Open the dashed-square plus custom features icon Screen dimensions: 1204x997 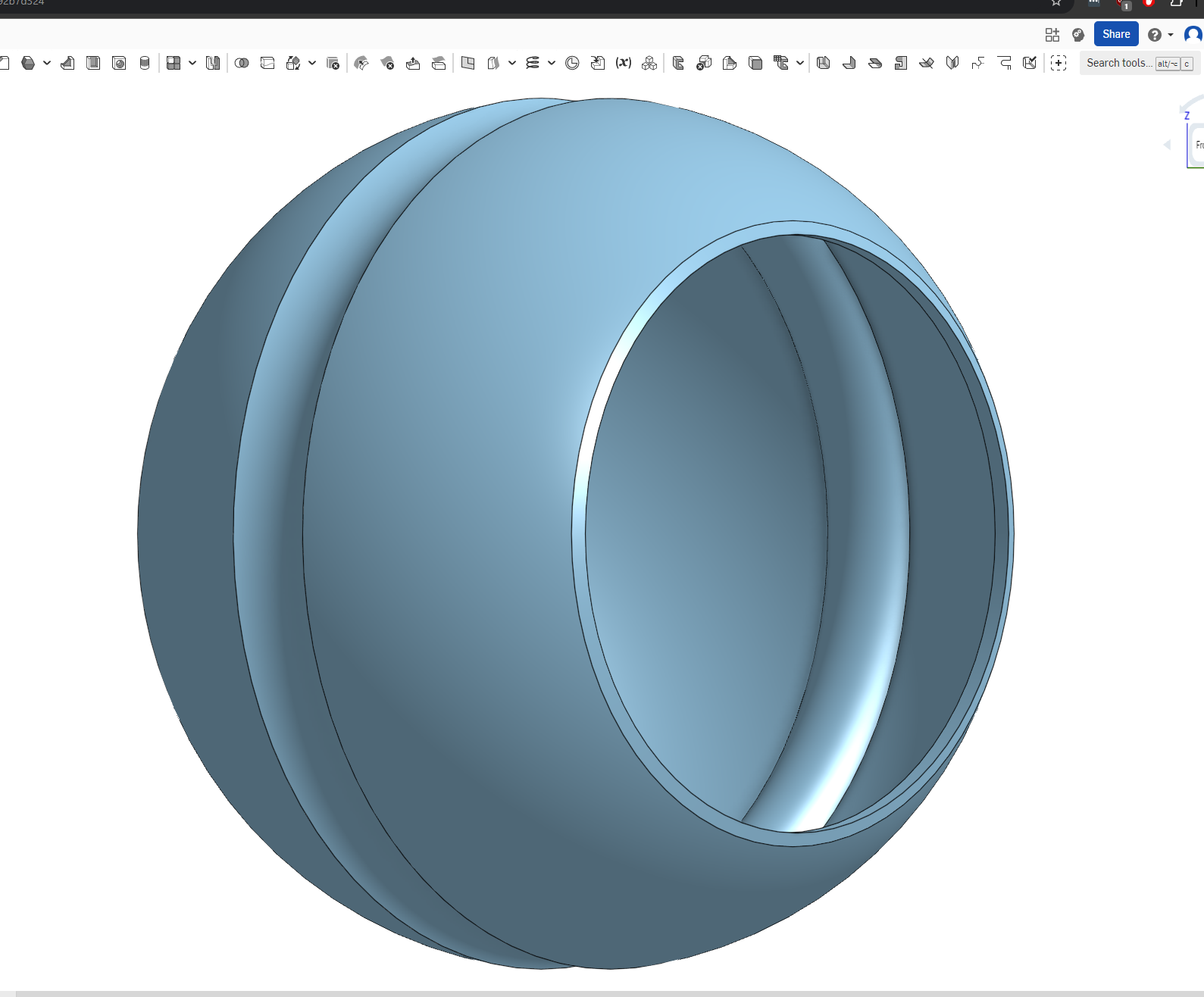[x=1059, y=63]
